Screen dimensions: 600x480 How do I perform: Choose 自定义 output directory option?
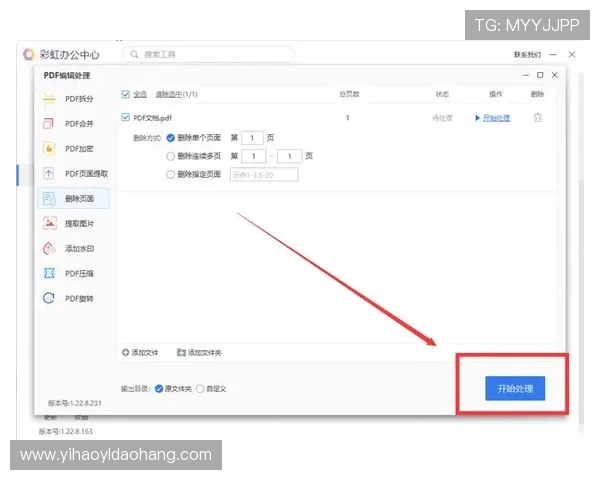200,389
